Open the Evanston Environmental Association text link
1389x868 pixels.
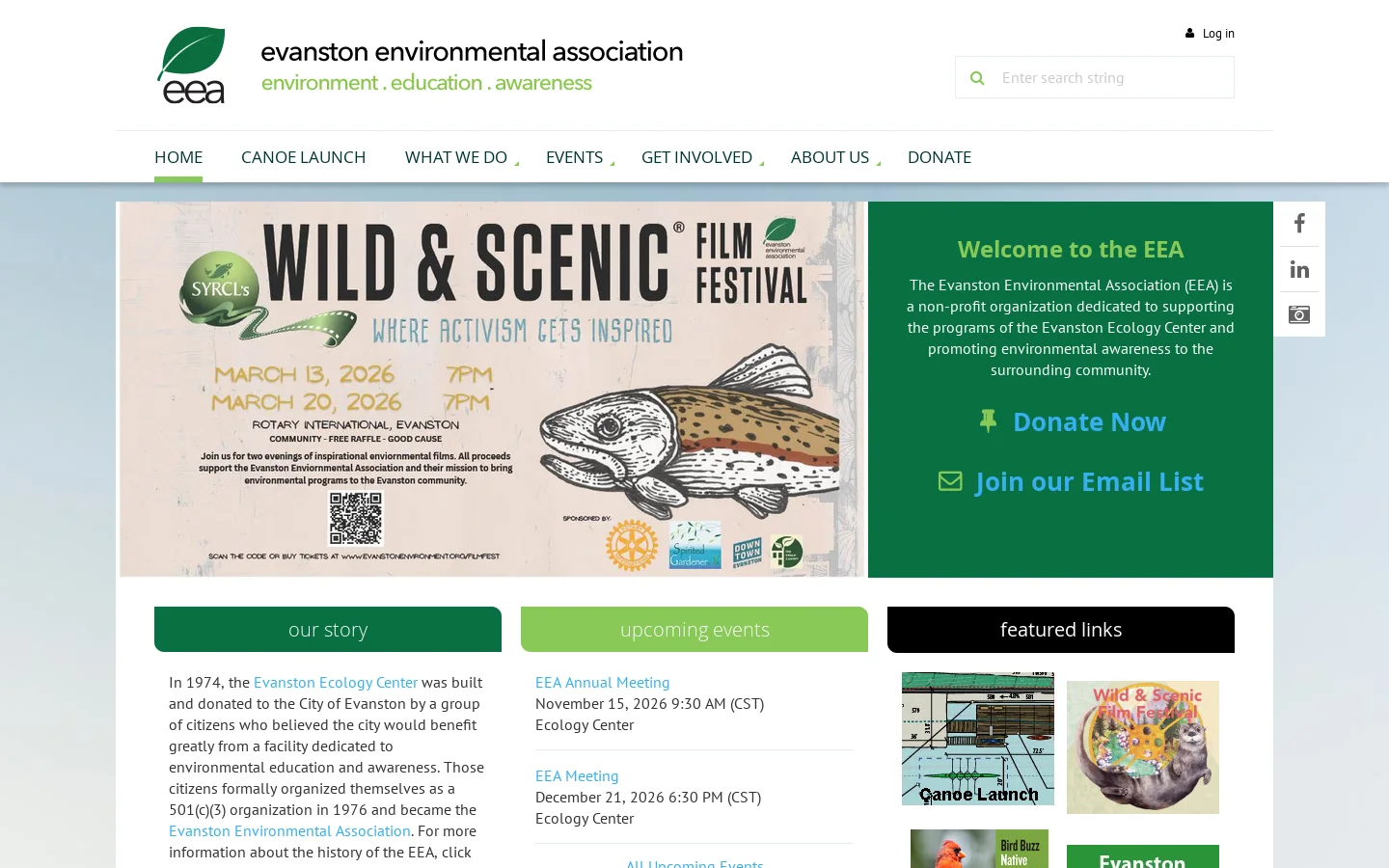(x=289, y=830)
